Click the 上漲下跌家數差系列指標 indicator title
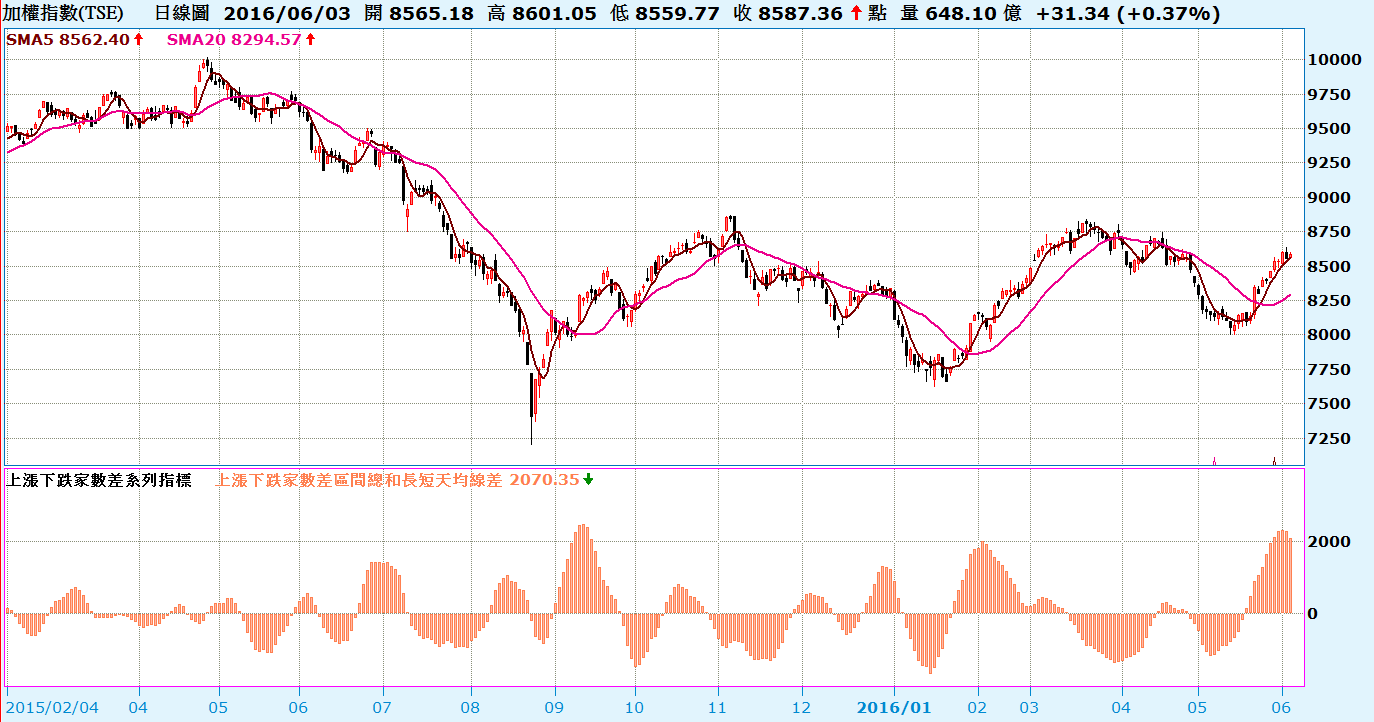Screen dimensions: 1374x722 [x=98, y=480]
